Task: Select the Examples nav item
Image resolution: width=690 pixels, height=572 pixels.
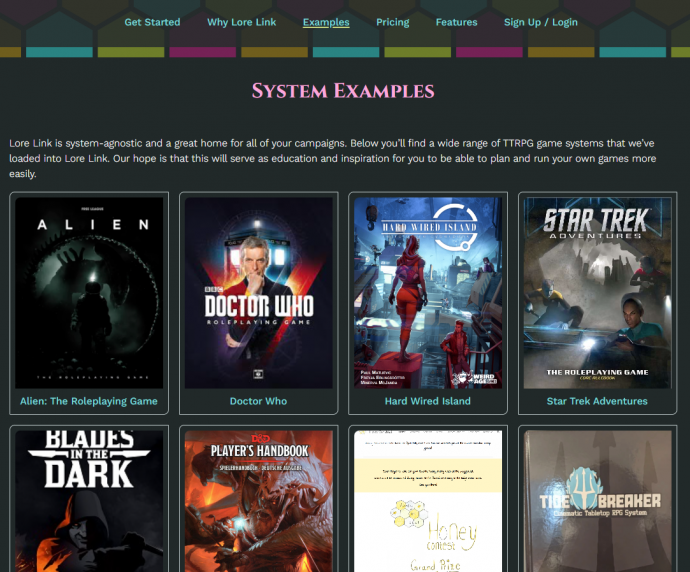Action: click(326, 22)
